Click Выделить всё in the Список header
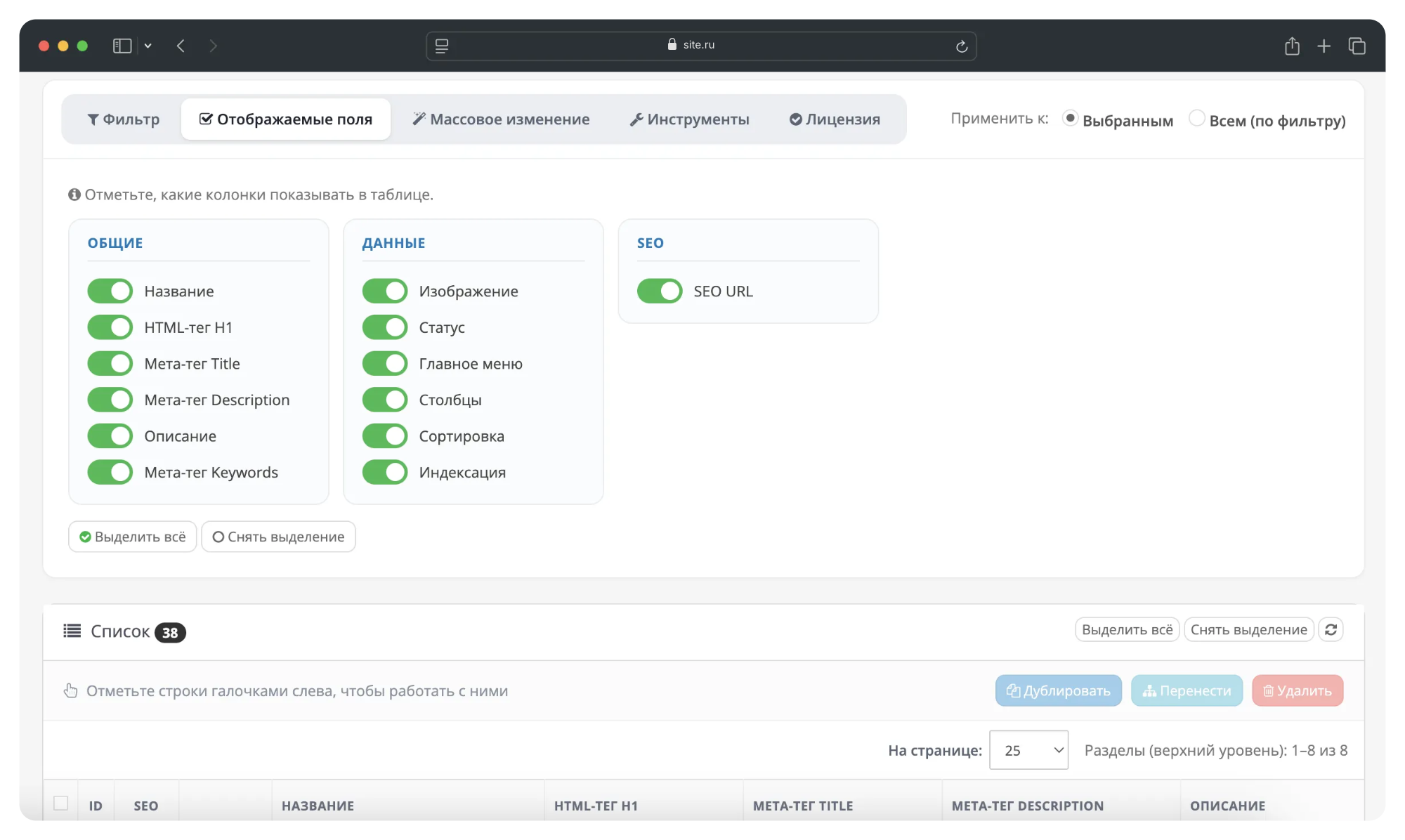This screenshot has width=1405, height=840. tap(1127, 630)
